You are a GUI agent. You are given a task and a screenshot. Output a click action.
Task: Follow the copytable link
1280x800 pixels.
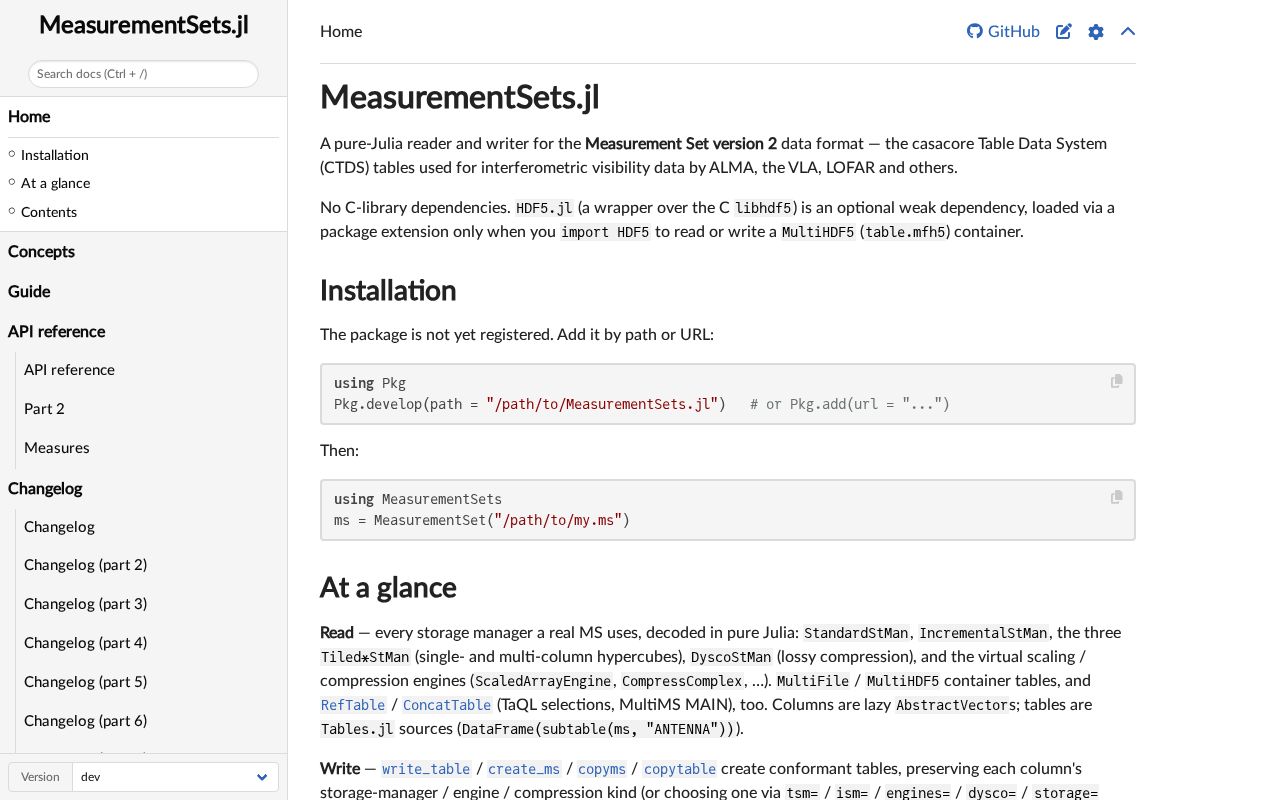(x=680, y=769)
